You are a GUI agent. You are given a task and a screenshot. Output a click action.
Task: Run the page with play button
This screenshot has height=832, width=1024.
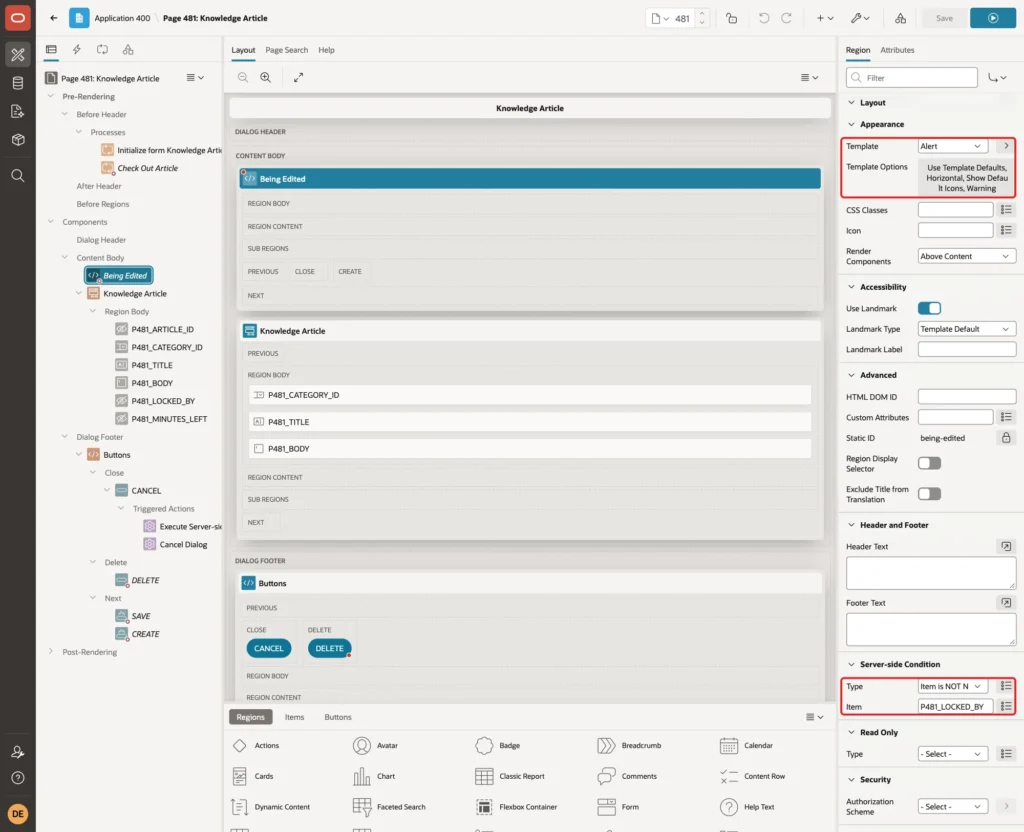[993, 18]
